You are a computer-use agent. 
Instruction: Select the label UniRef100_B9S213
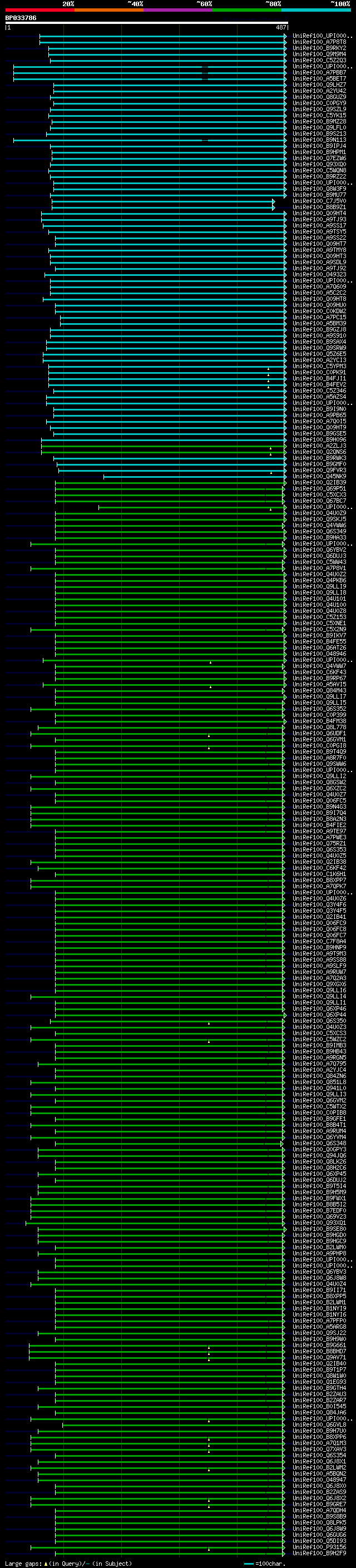pos(319,133)
